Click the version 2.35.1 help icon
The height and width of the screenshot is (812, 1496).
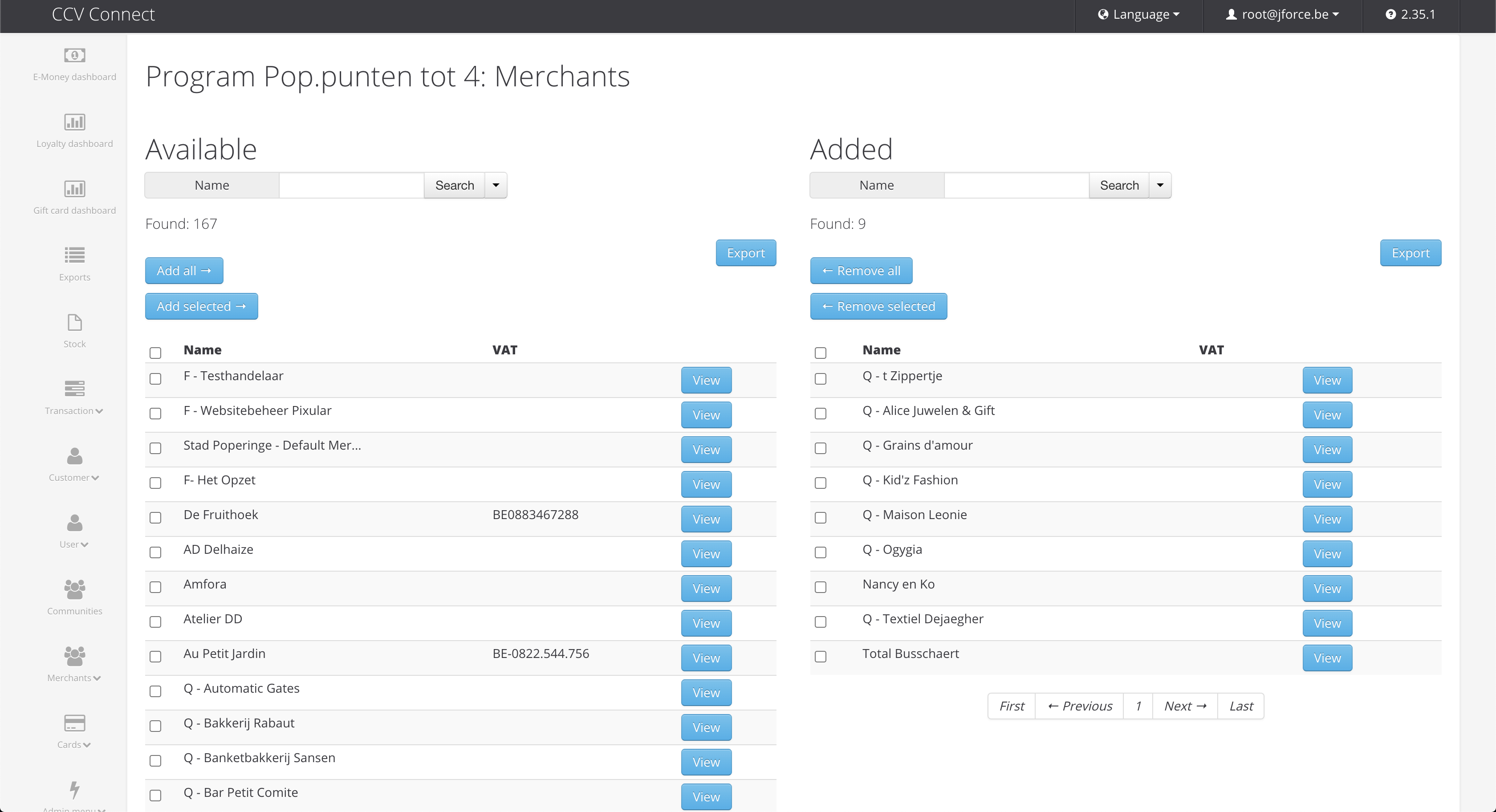(x=1390, y=15)
